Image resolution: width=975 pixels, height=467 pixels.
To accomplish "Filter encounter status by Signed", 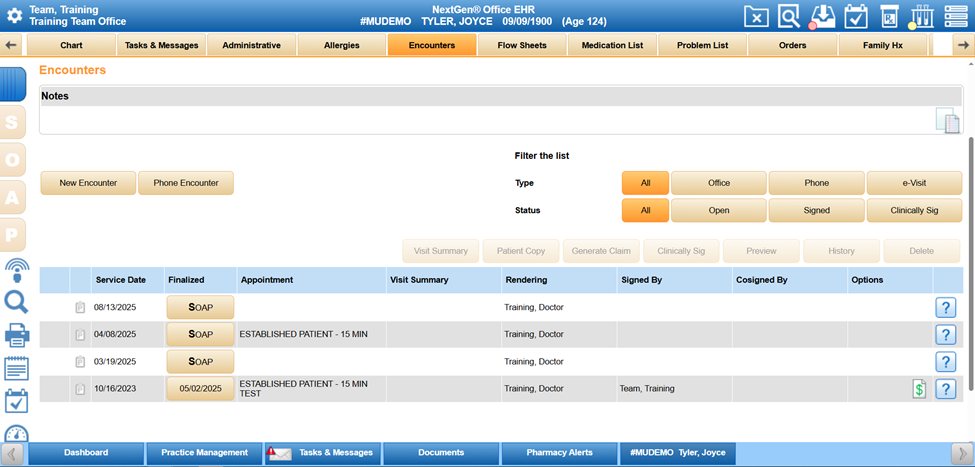I will click(816, 210).
